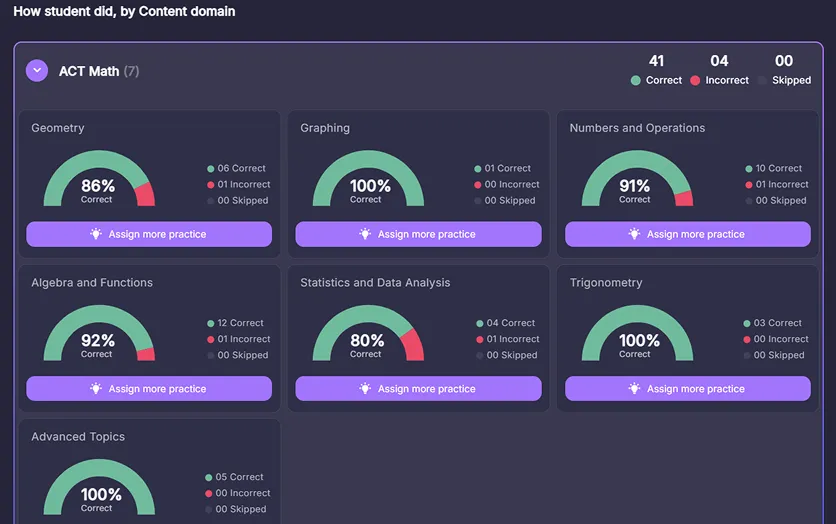Assign more practice for Numbers and Operations
836x524 pixels.
tap(688, 234)
